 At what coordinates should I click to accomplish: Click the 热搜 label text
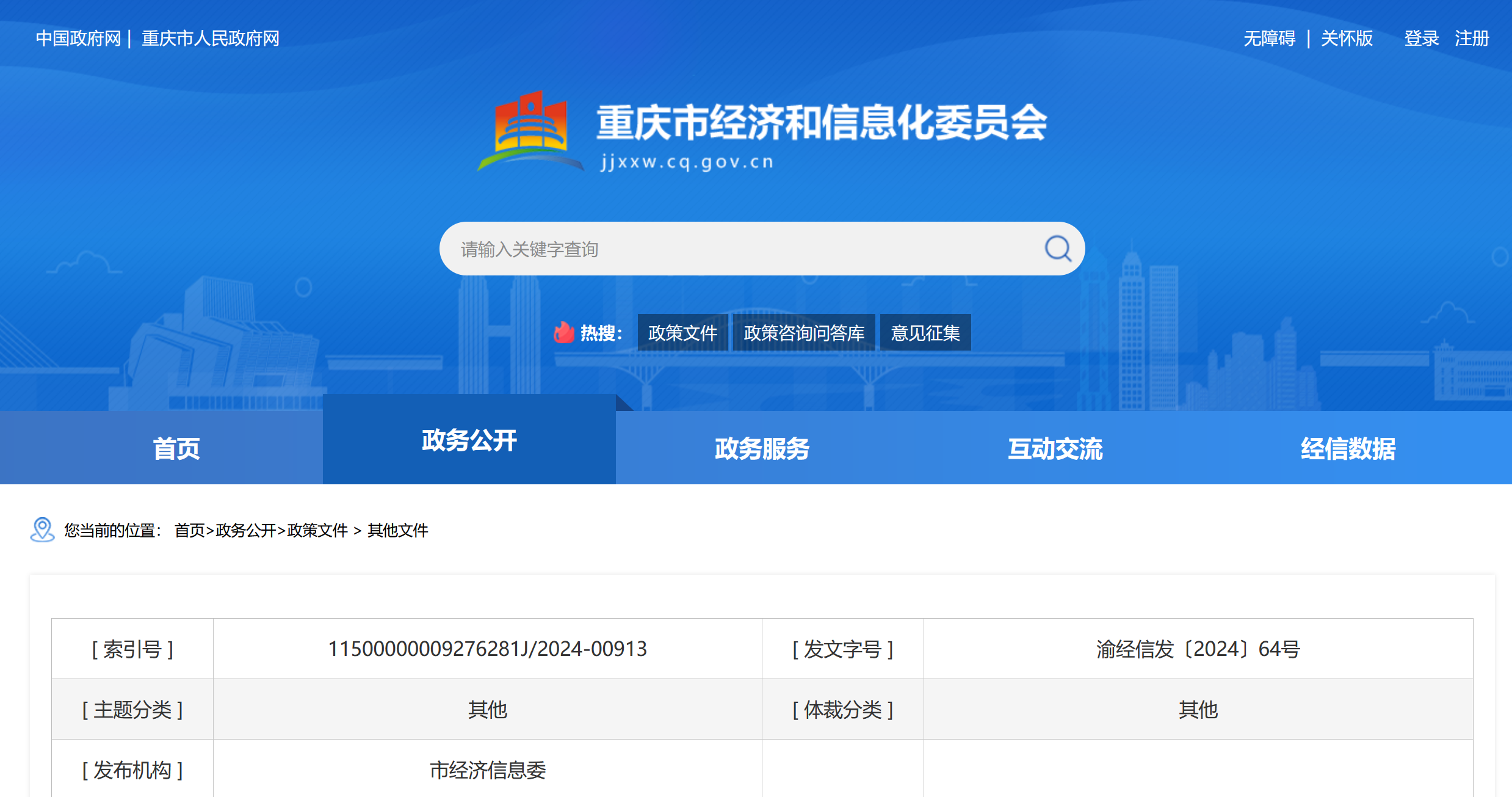coord(601,333)
